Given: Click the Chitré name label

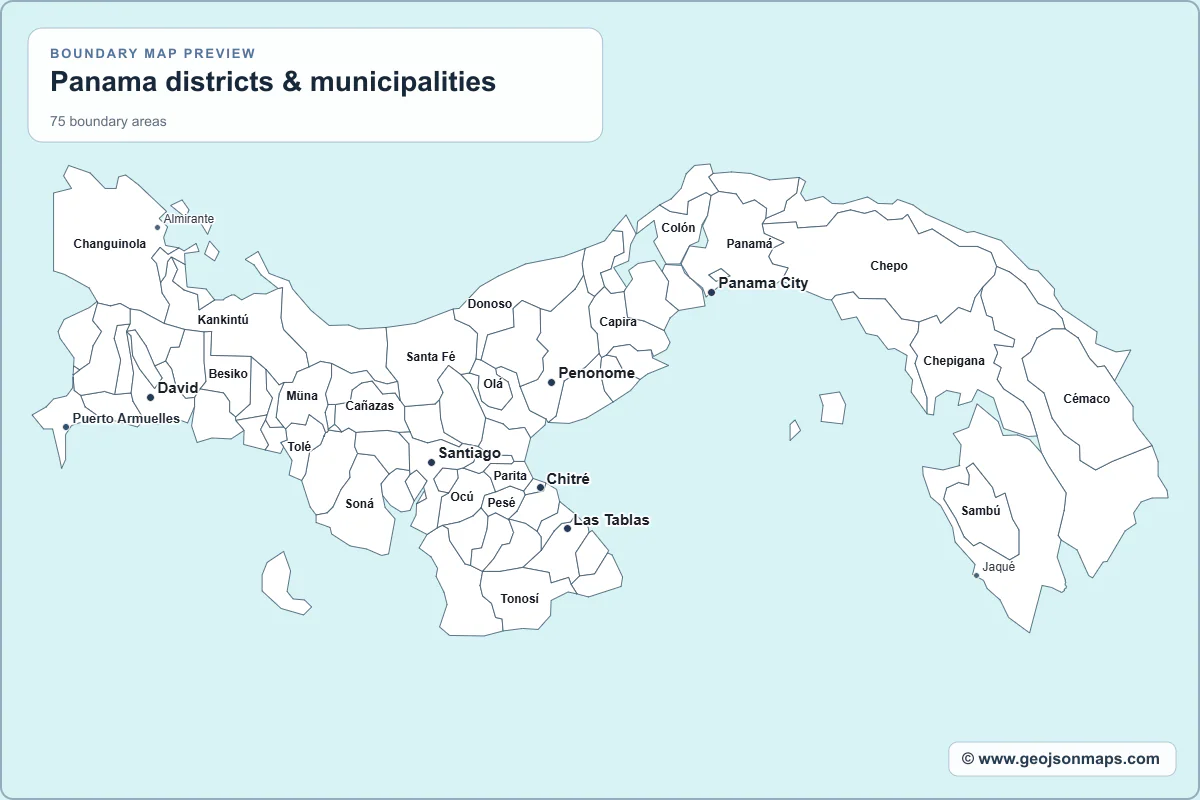Looking at the screenshot, I should 568,480.
